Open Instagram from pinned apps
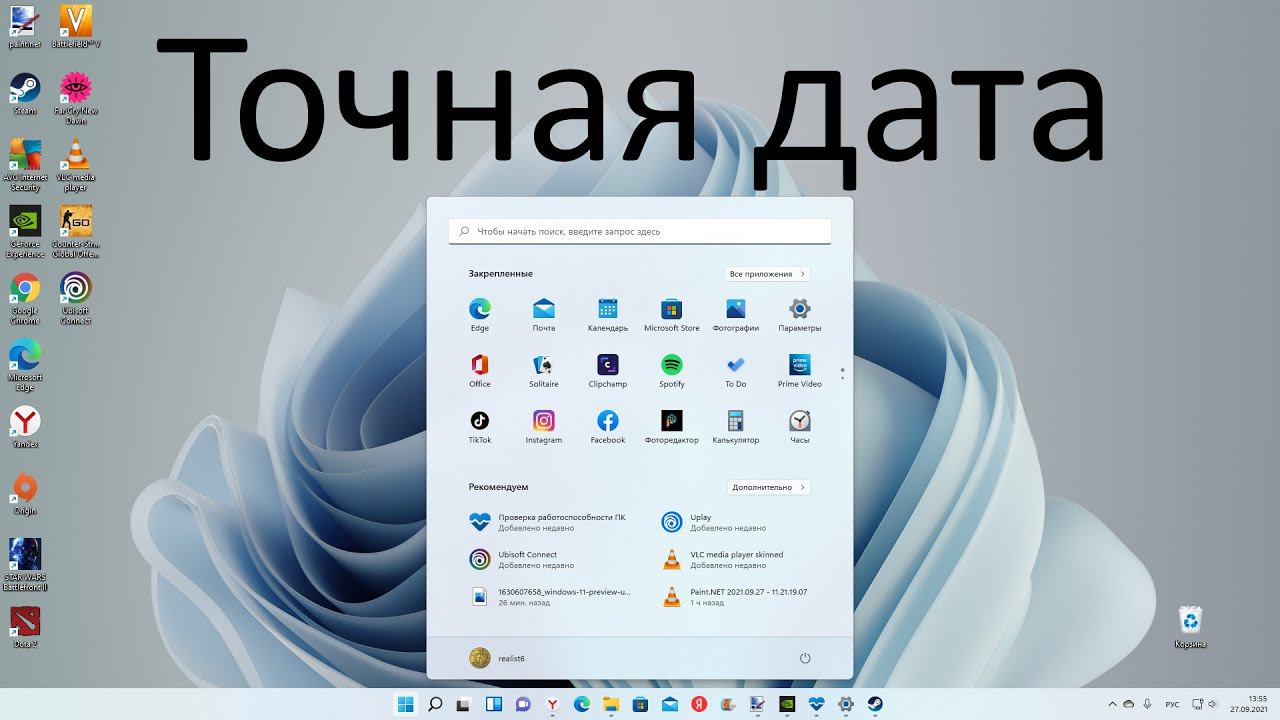Screen dimensions: 1280x720 [x=544, y=426]
